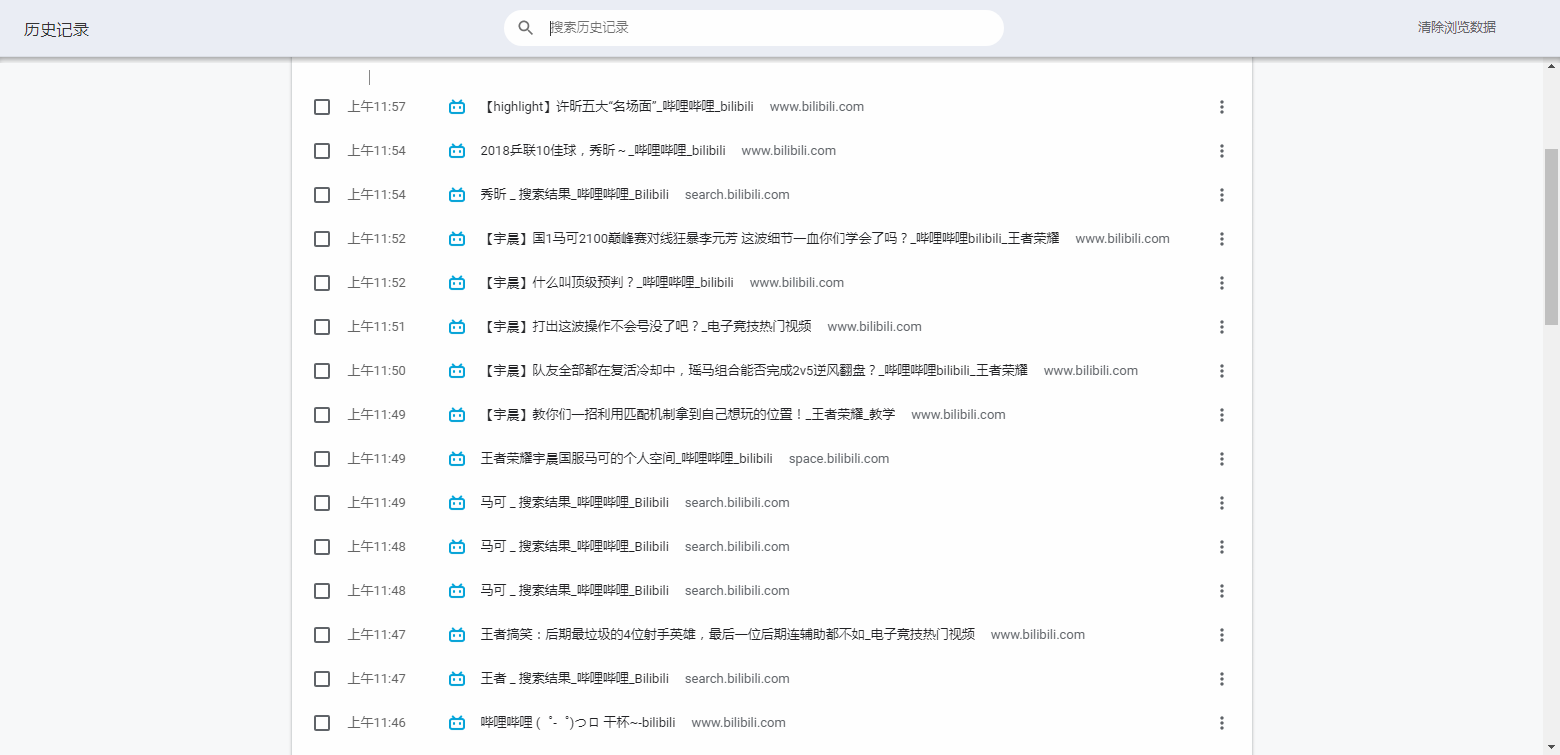Click the vertical scrollbar thumb on the right
Screen dimensions: 1560x755
pyautogui.click(x=1551, y=236)
